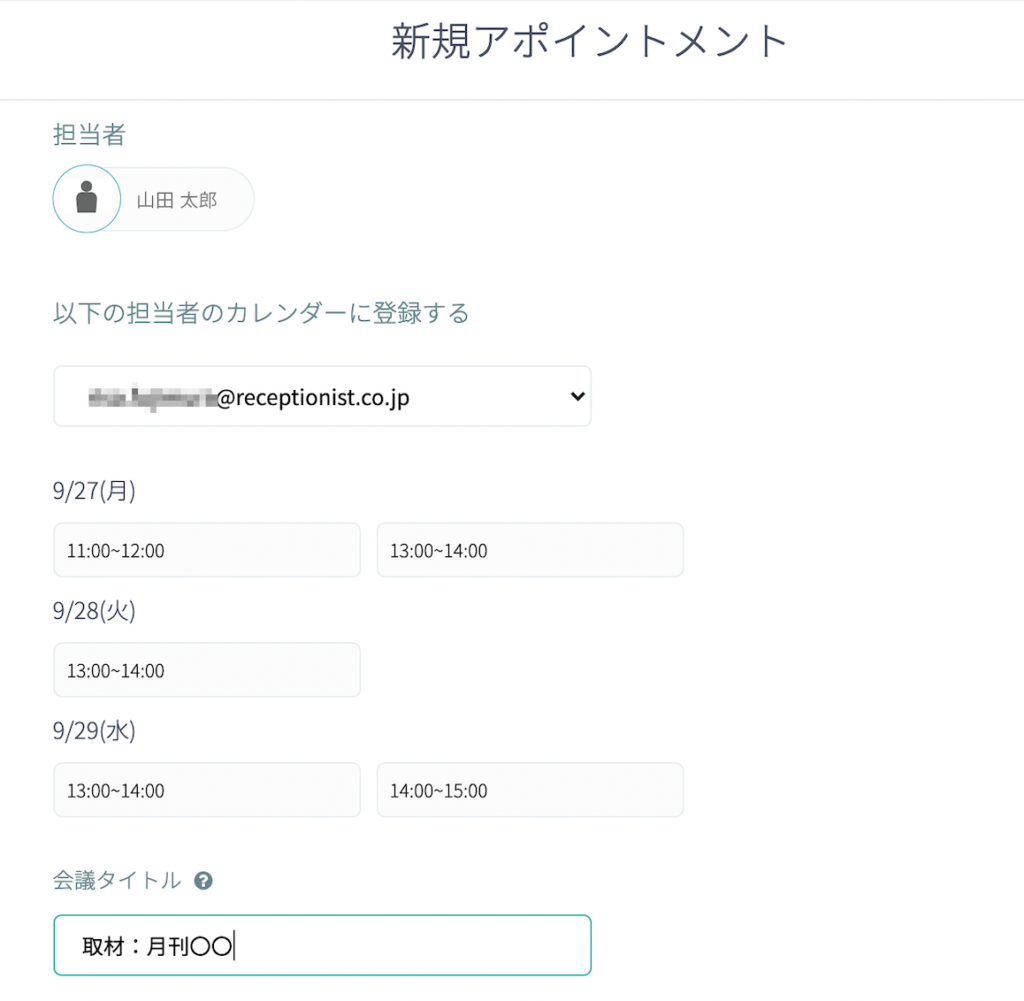Click the 9/27(月) date label
The width and height of the screenshot is (1024, 1001).
[x=94, y=491]
